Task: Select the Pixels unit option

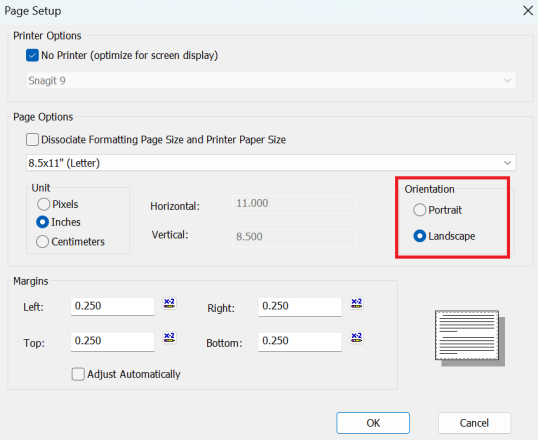Action: point(43,204)
